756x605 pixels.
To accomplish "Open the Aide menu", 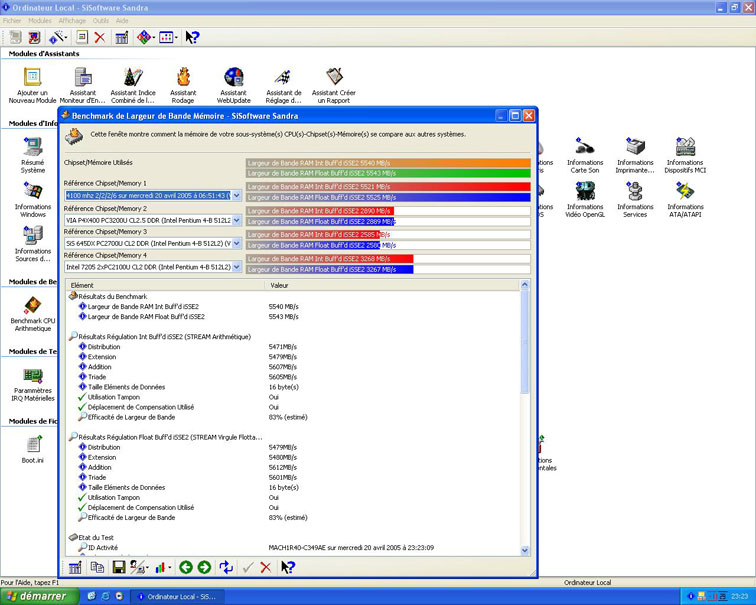I will pyautogui.click(x=122, y=21).
